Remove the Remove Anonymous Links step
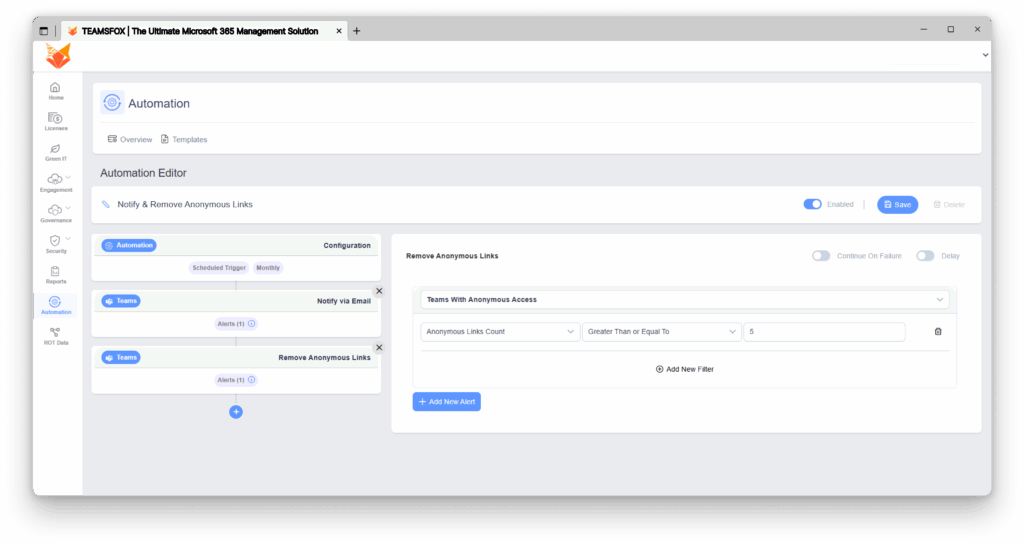The height and width of the screenshot is (544, 1024). pyautogui.click(x=379, y=347)
